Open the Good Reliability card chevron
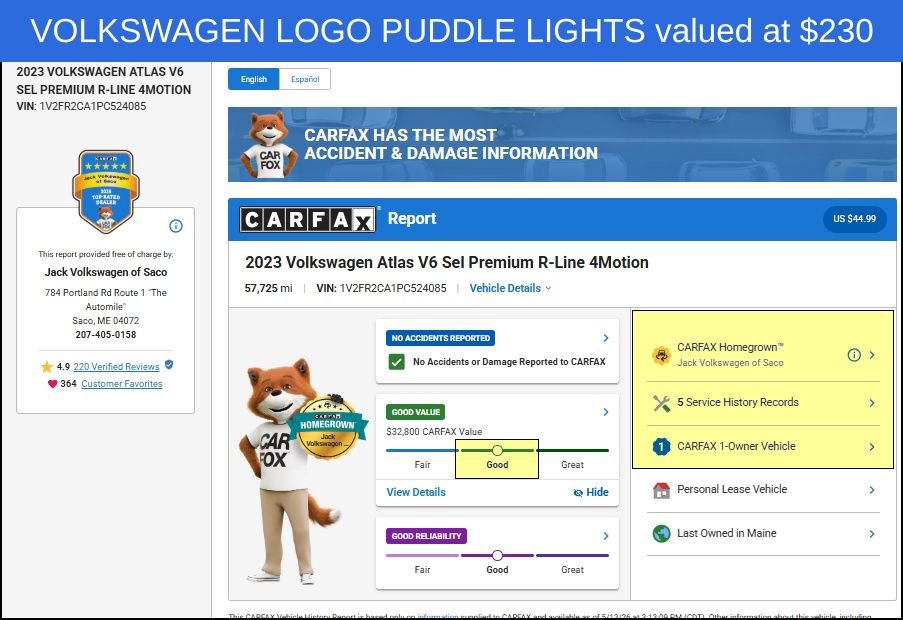Screen dimensions: 903x620 606,536
